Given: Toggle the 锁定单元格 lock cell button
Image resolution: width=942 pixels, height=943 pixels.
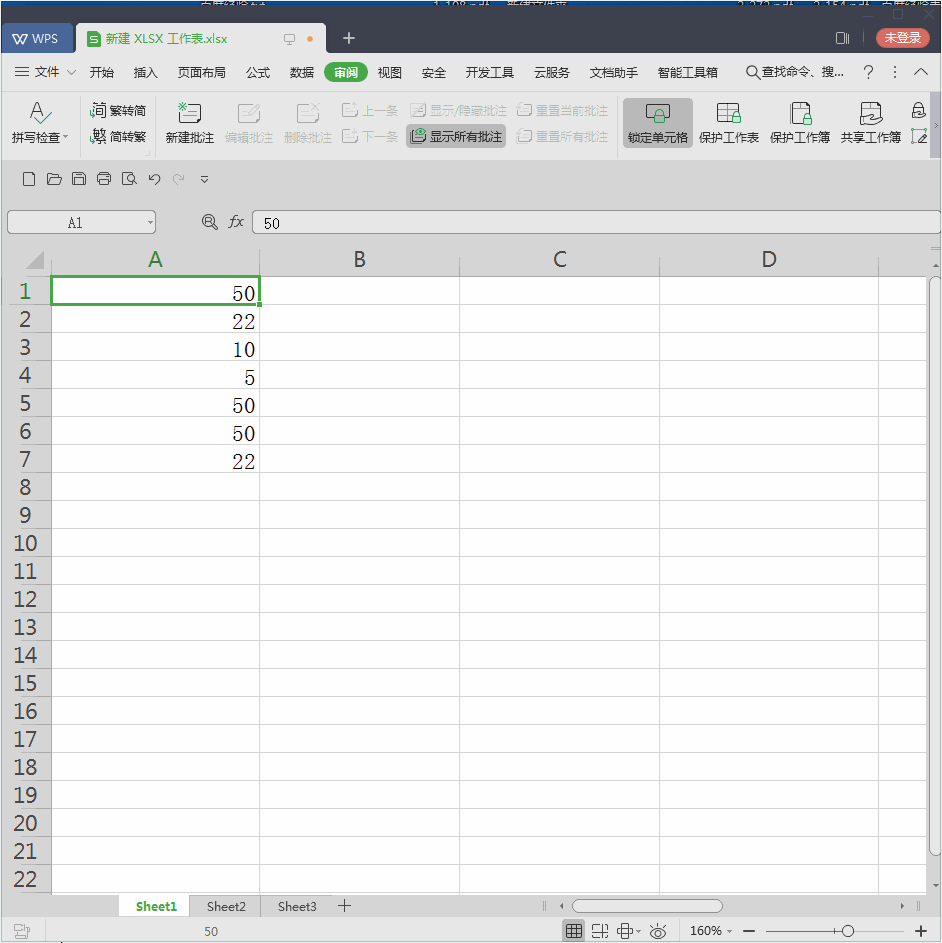Looking at the screenshot, I should coord(657,123).
